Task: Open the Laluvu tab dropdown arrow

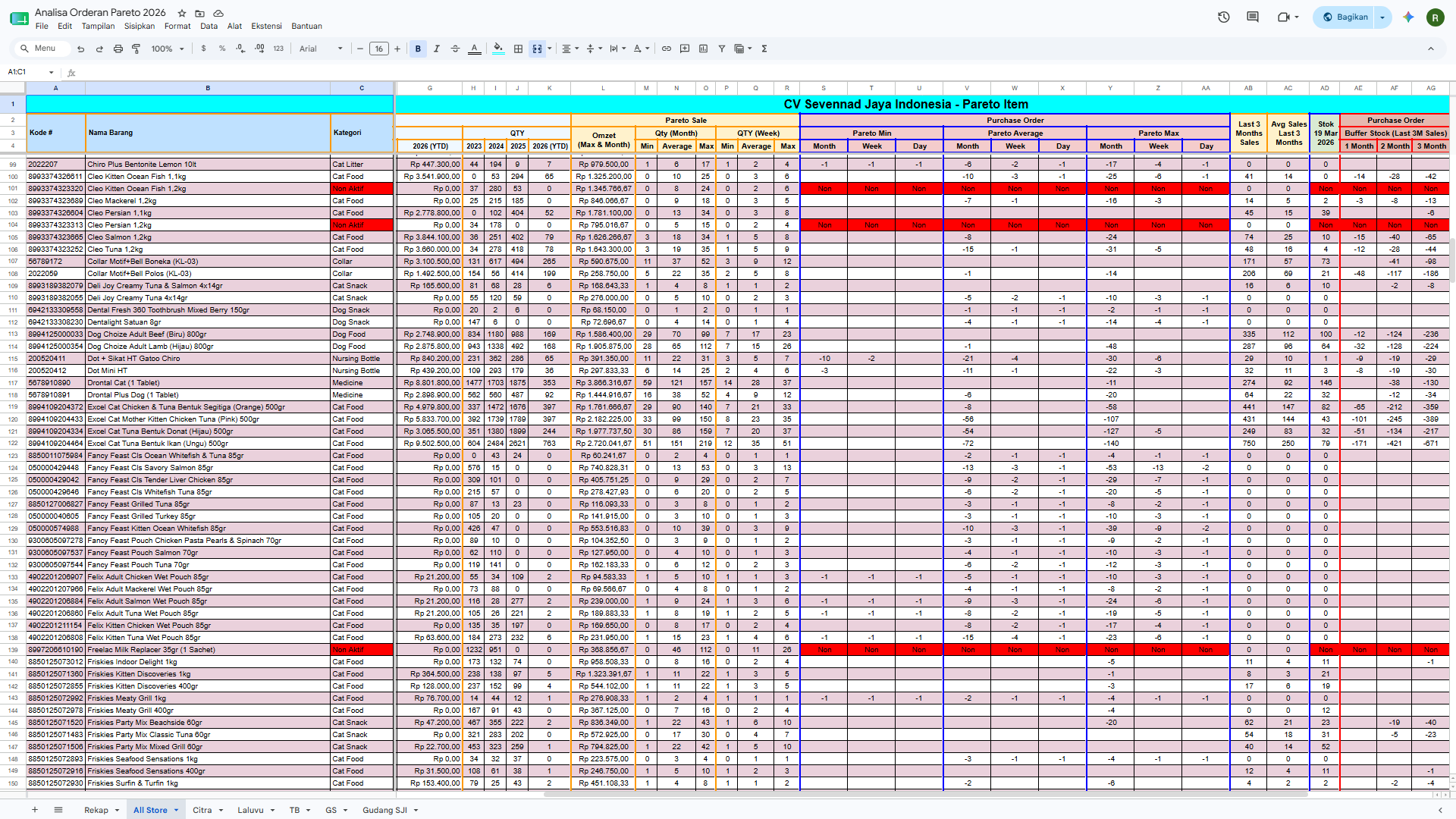Action: click(272, 810)
